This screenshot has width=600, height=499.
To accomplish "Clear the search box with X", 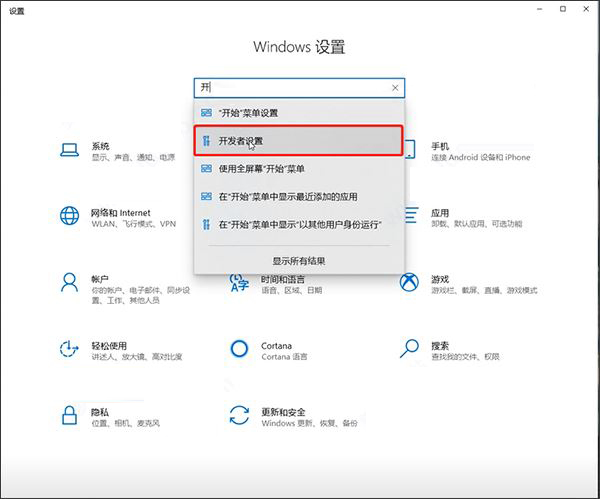I will click(395, 88).
